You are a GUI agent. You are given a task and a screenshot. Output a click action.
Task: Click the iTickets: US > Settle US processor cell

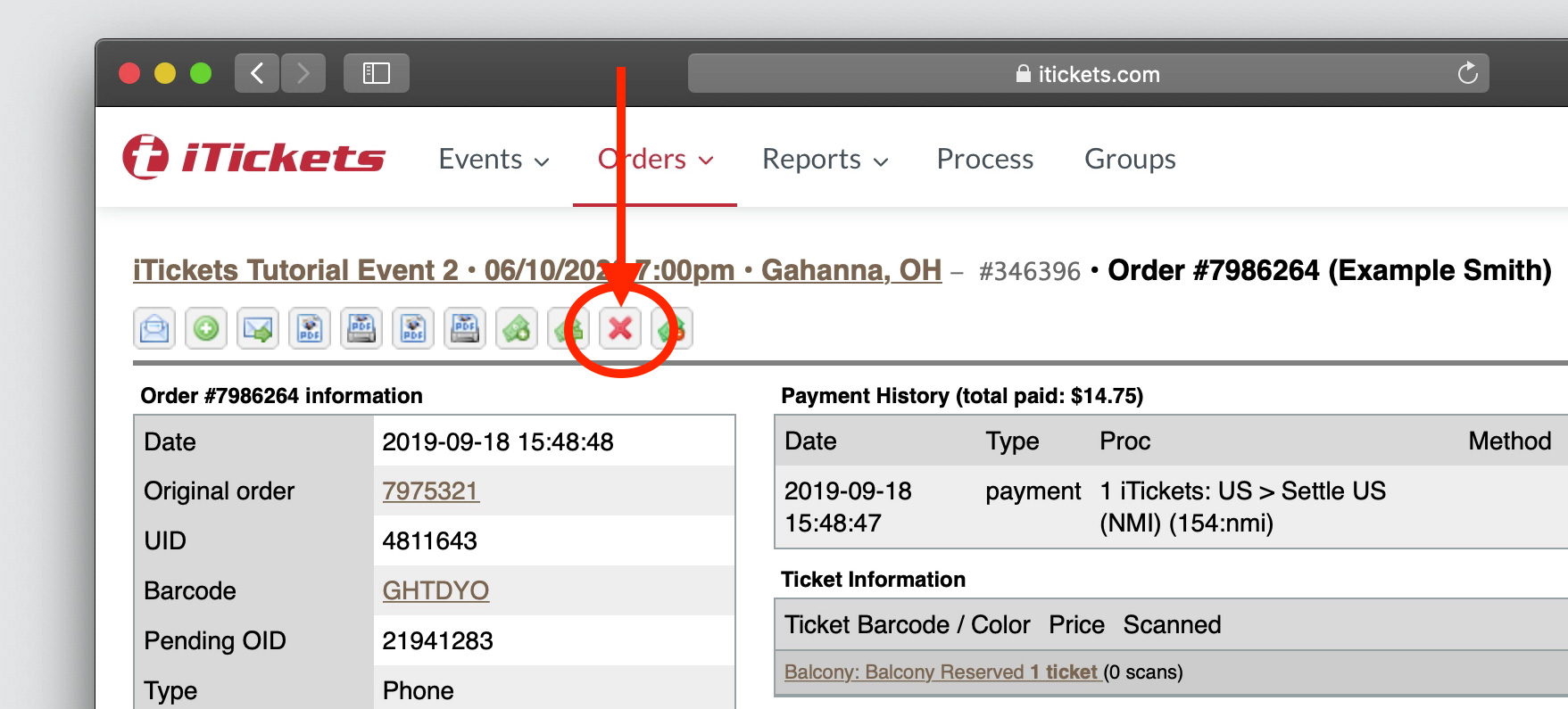click(x=1242, y=507)
